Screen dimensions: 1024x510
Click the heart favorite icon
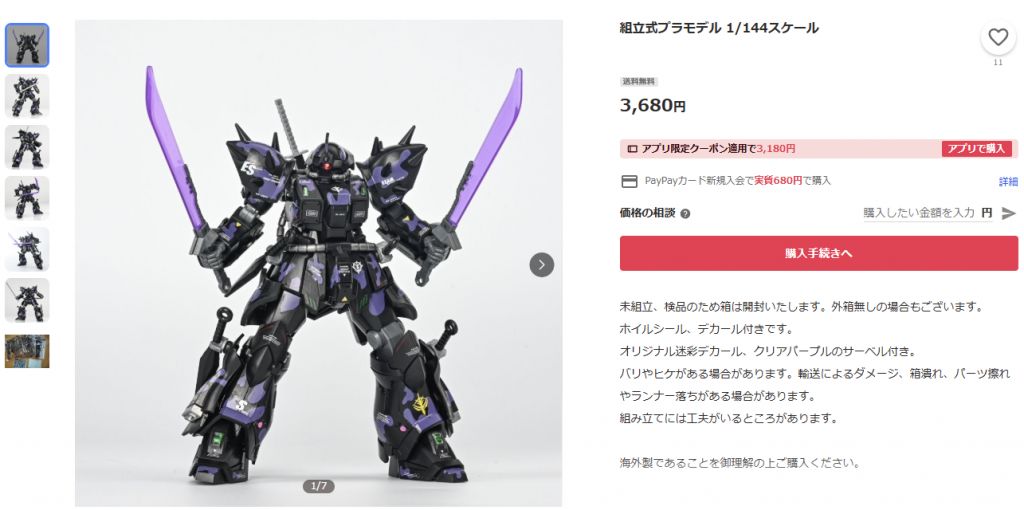(998, 38)
